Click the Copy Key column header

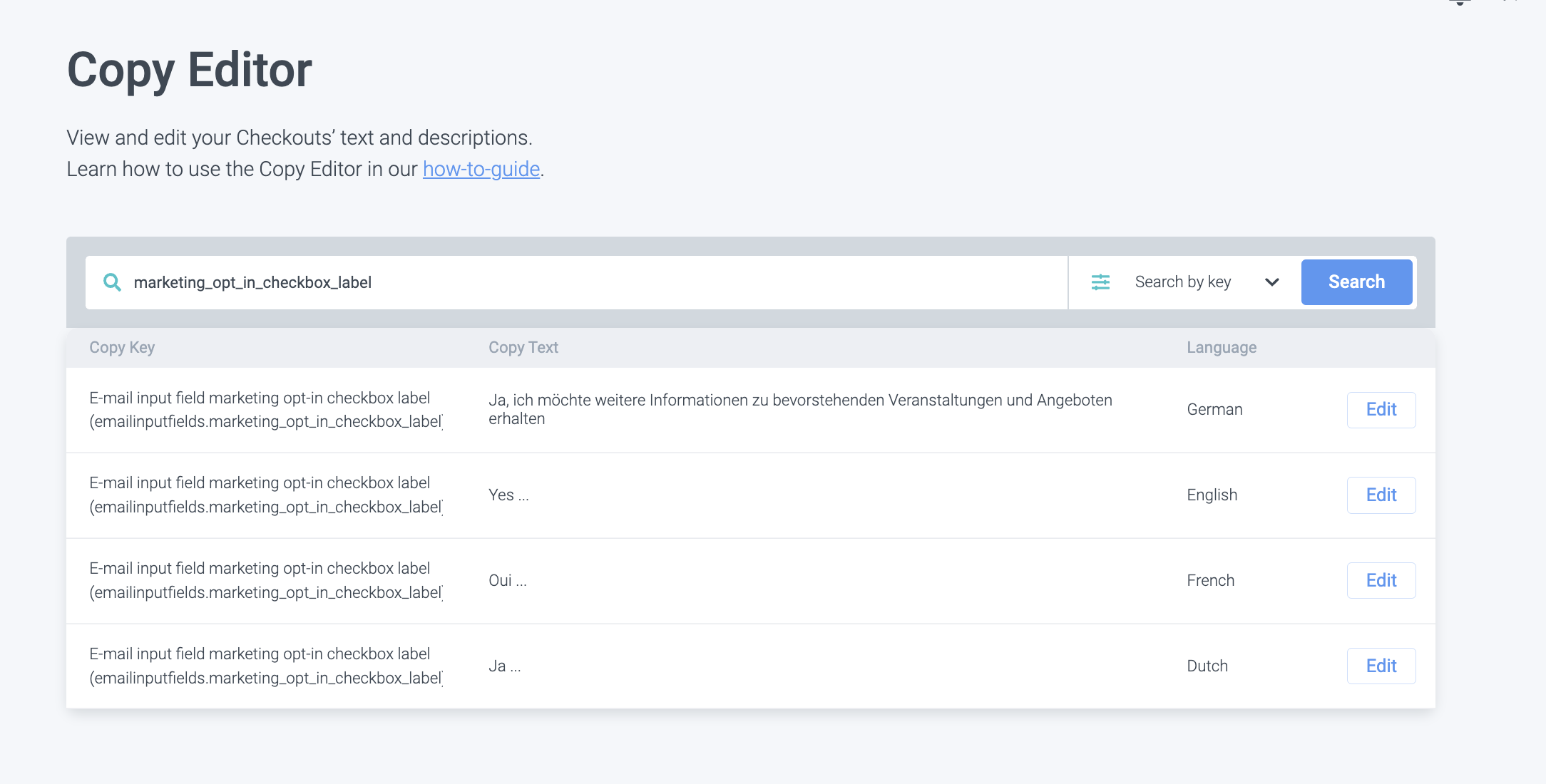click(x=122, y=348)
